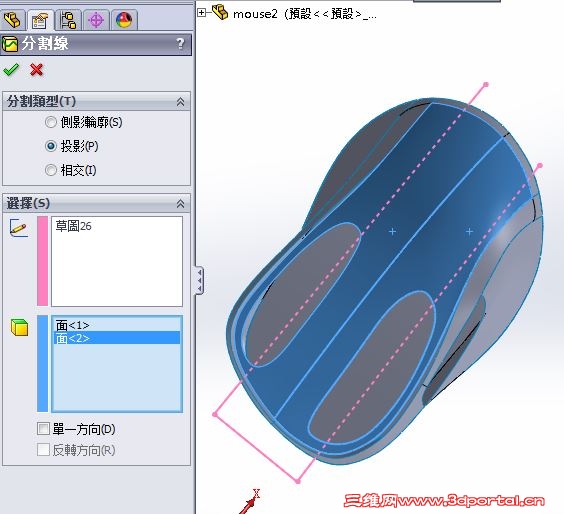Select the 側影輪廓(S) radio option

pos(51,122)
